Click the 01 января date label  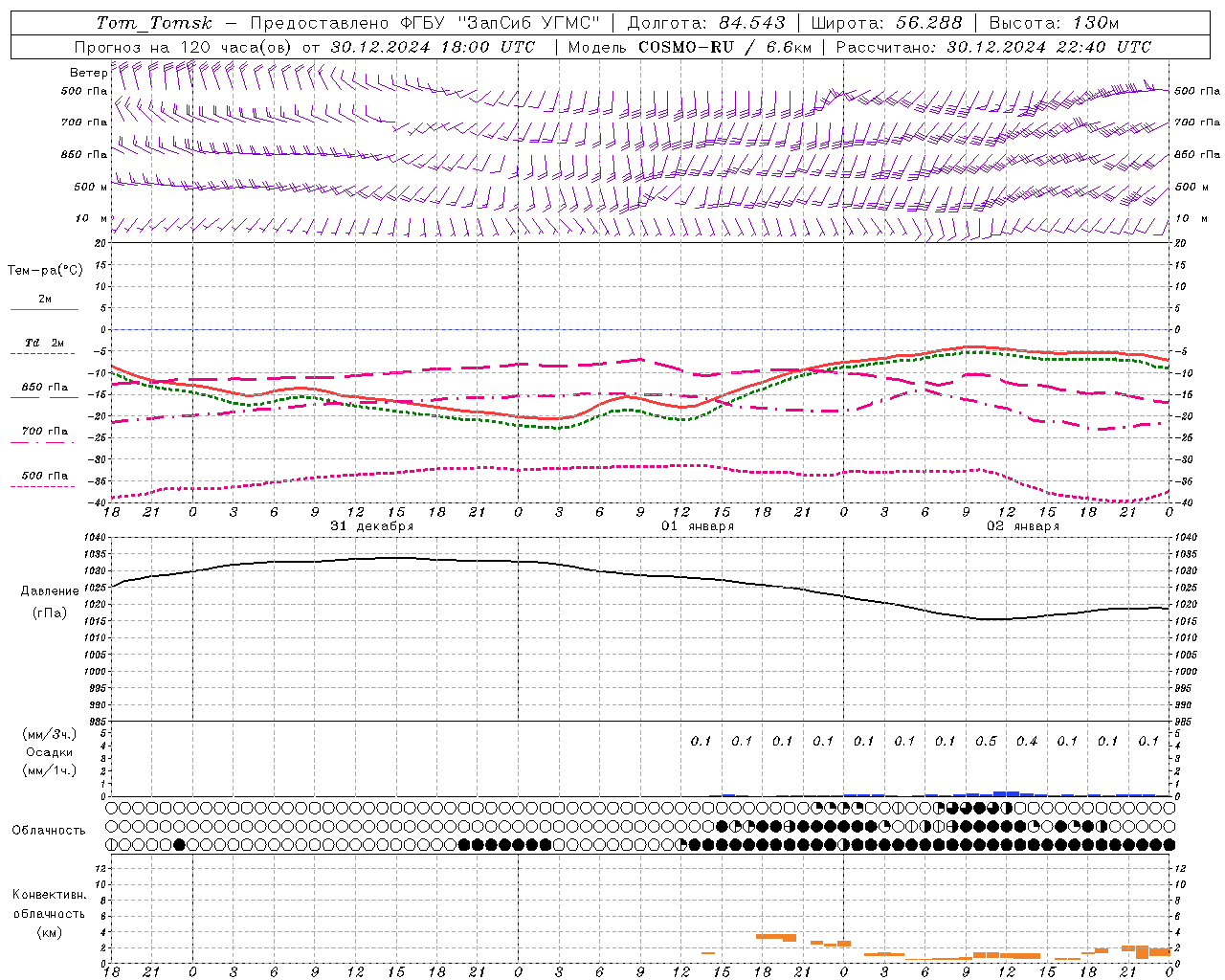698,526
